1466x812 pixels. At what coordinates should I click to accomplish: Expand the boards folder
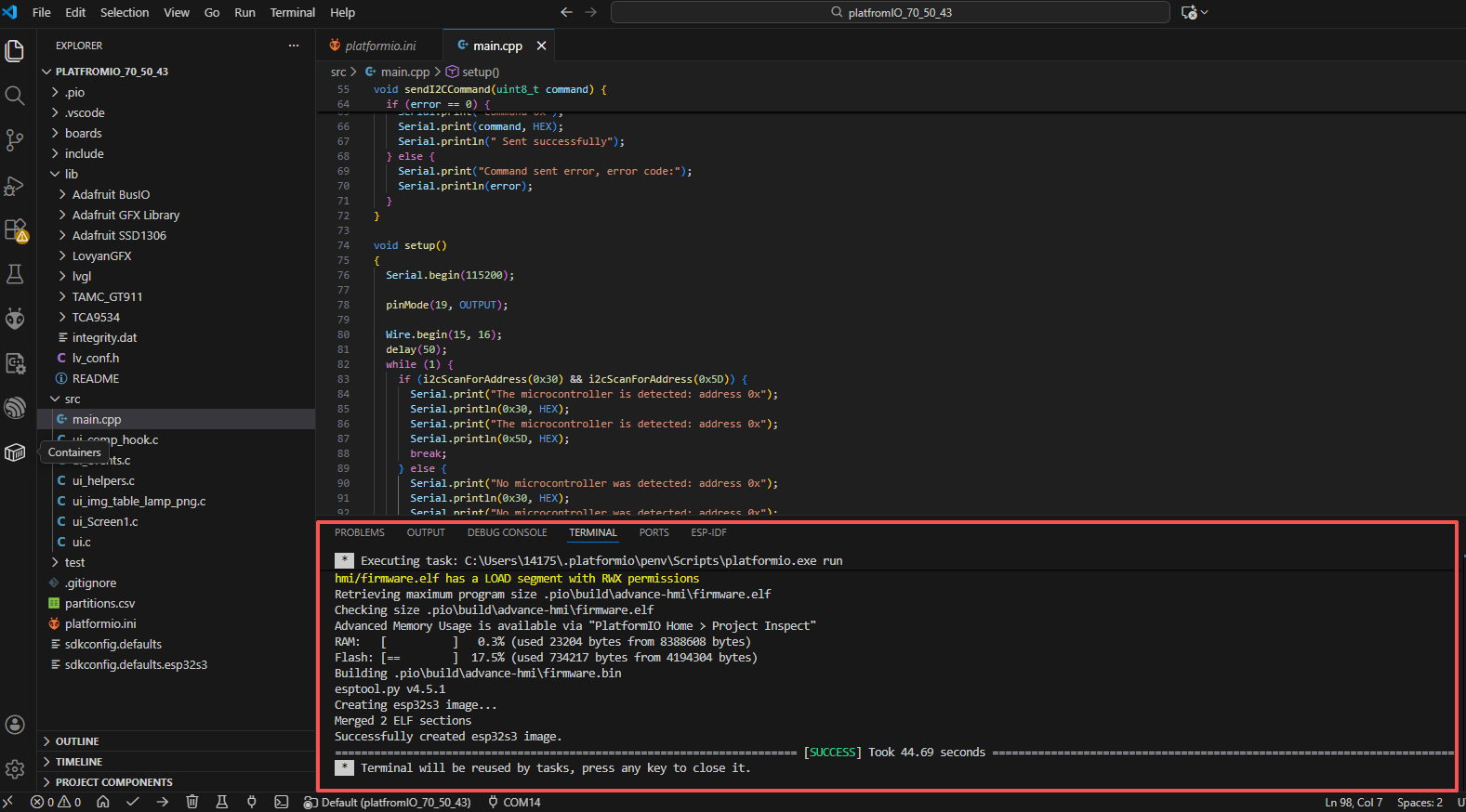point(84,133)
